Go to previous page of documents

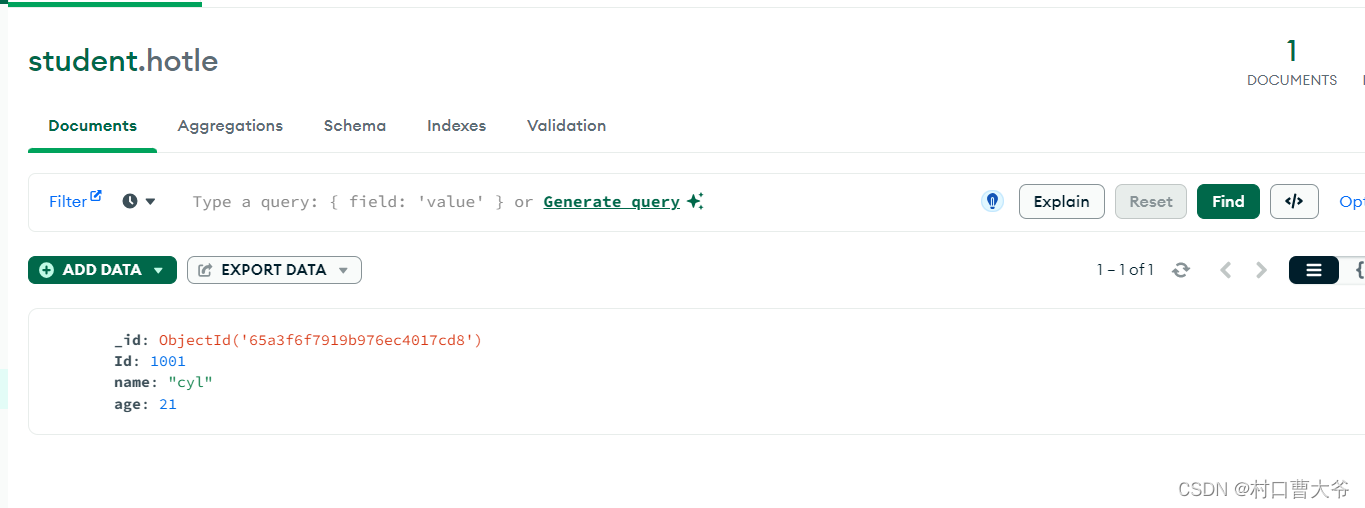[1225, 270]
